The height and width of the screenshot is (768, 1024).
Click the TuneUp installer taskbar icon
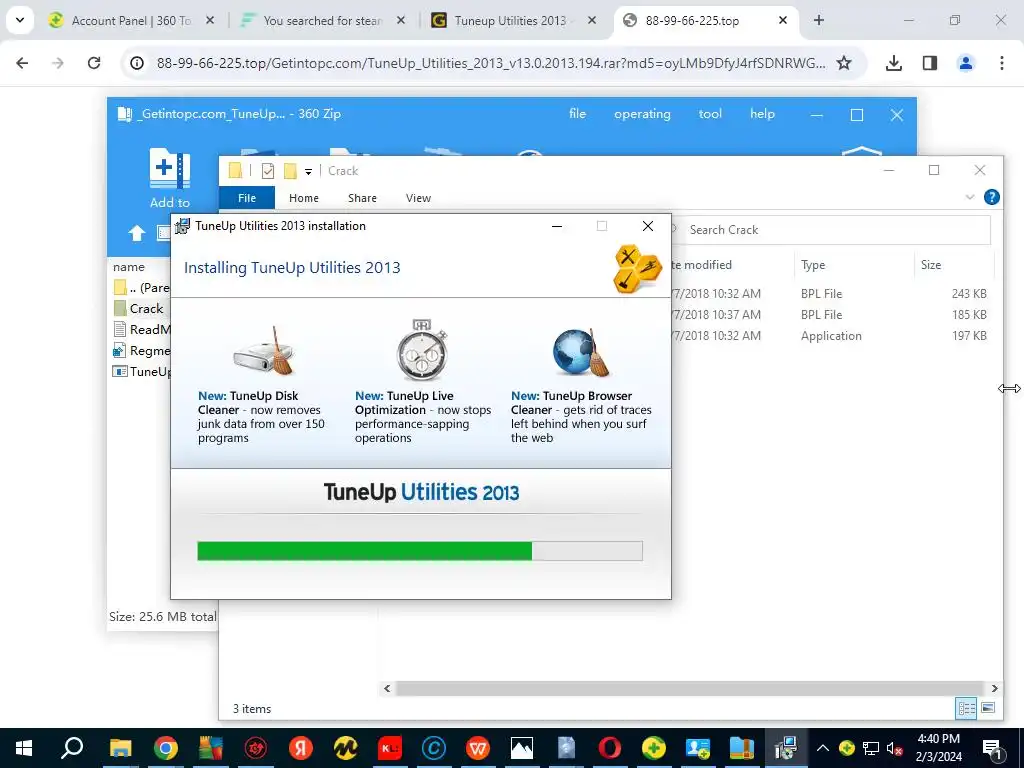tap(786, 748)
